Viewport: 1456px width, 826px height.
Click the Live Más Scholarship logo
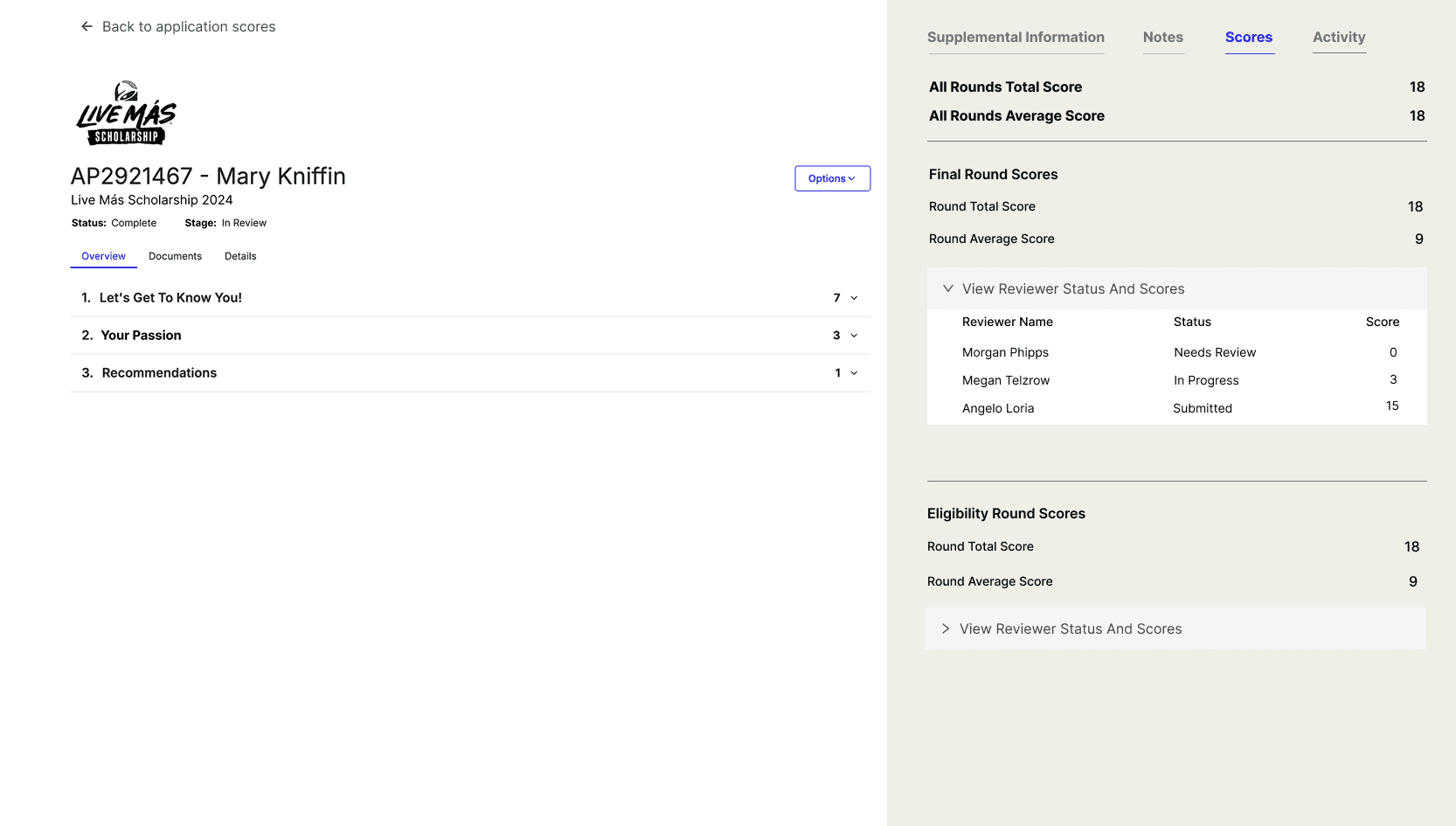(127, 113)
